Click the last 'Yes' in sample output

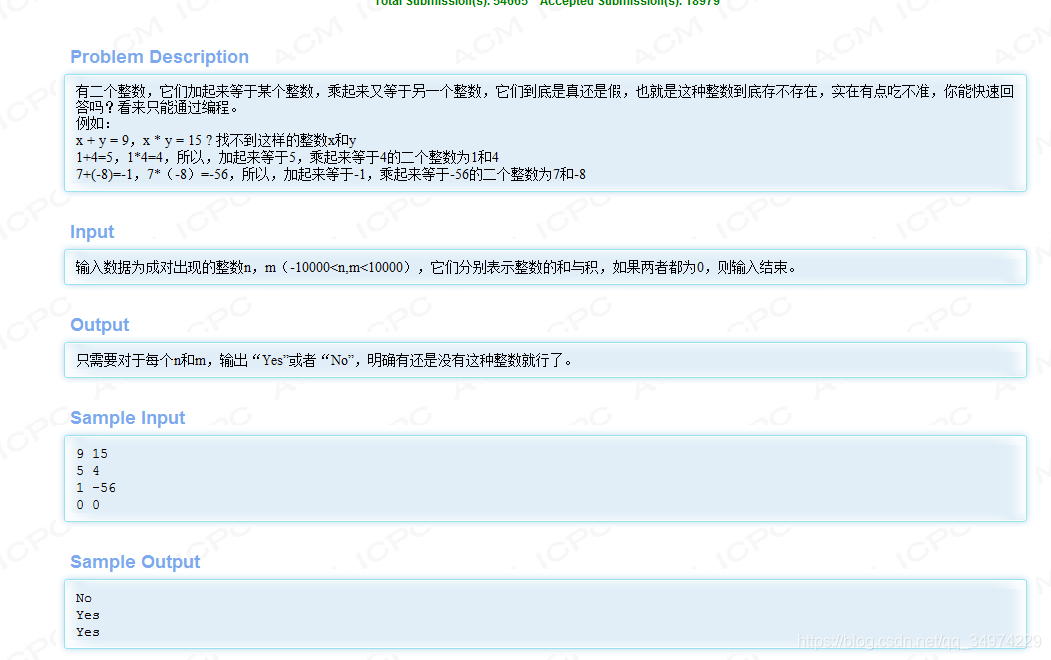(x=88, y=633)
